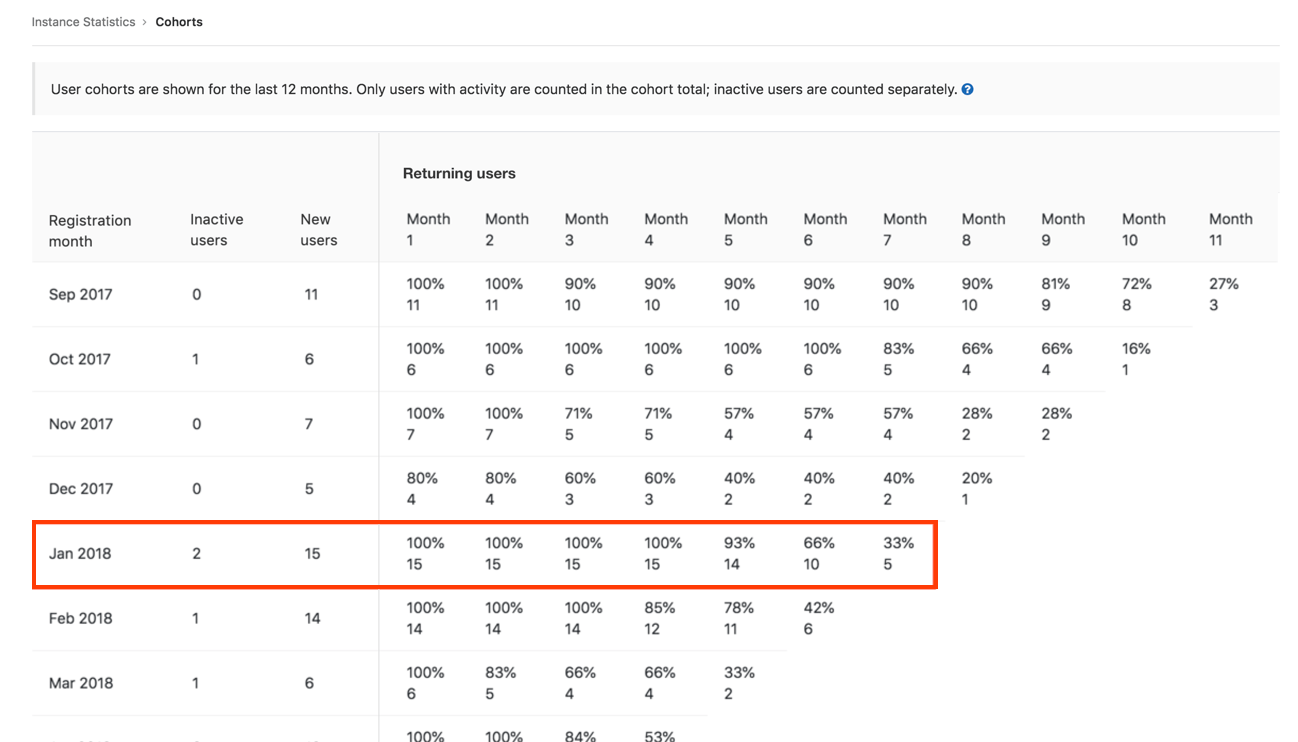
Task: Click the Month 11 column header
Action: (x=1230, y=230)
